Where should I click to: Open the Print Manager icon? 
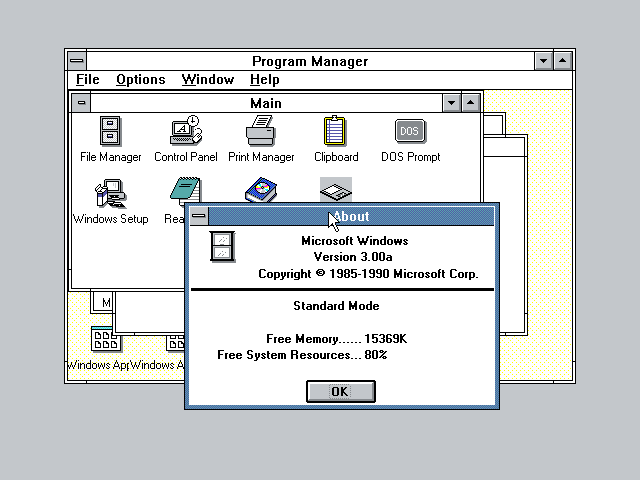pyautogui.click(x=261, y=131)
